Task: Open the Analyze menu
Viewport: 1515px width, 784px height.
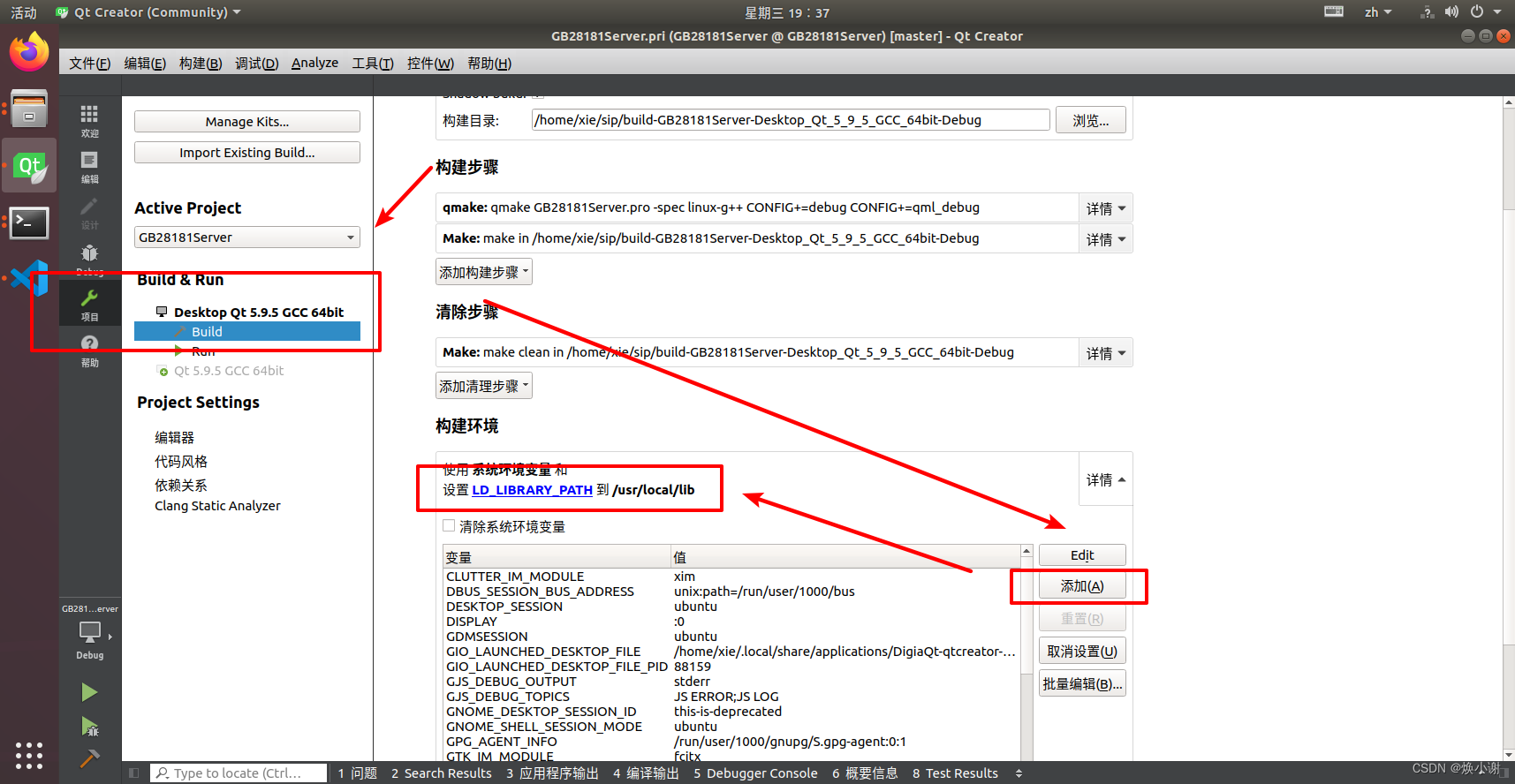Action: point(314,63)
